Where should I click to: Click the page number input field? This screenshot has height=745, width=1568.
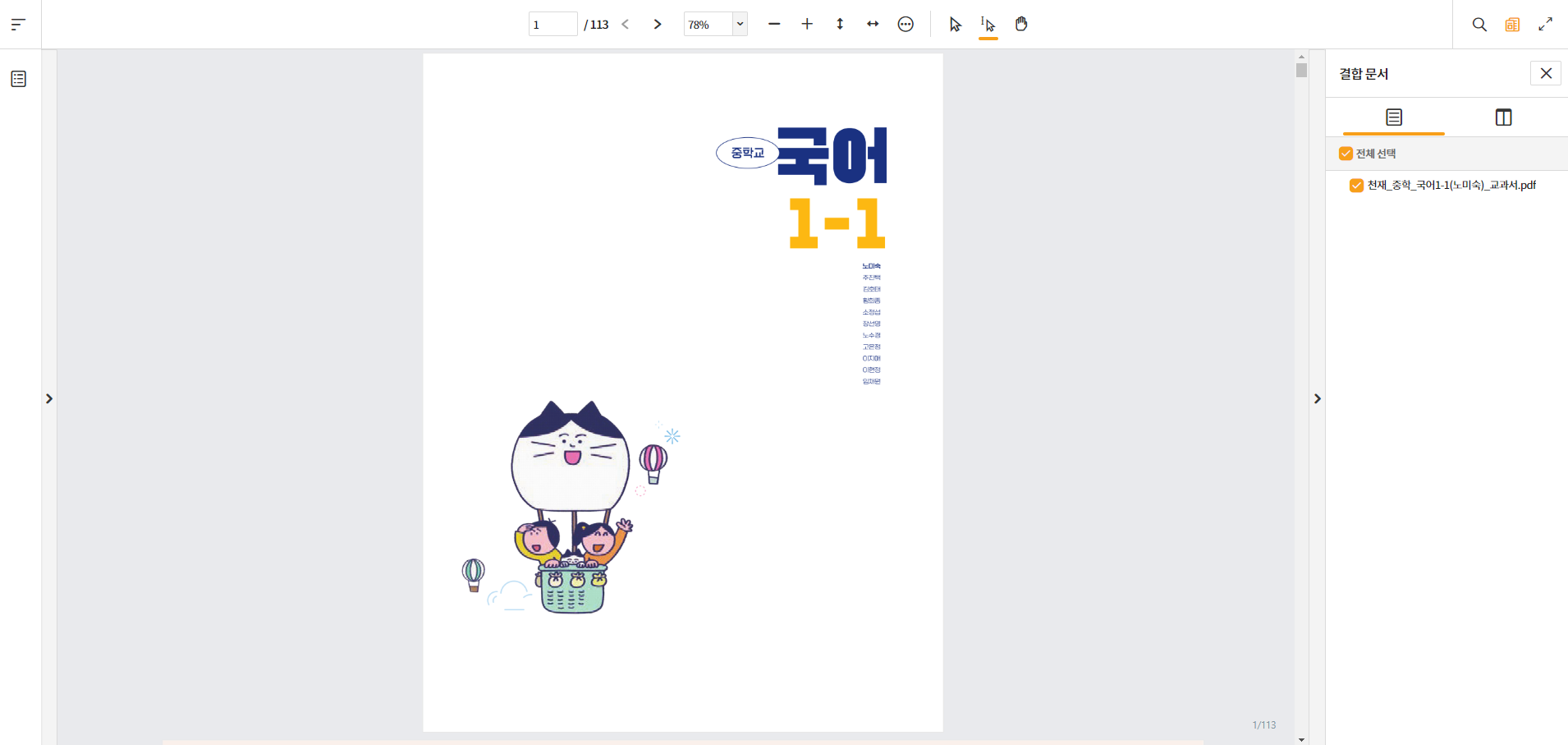point(552,25)
